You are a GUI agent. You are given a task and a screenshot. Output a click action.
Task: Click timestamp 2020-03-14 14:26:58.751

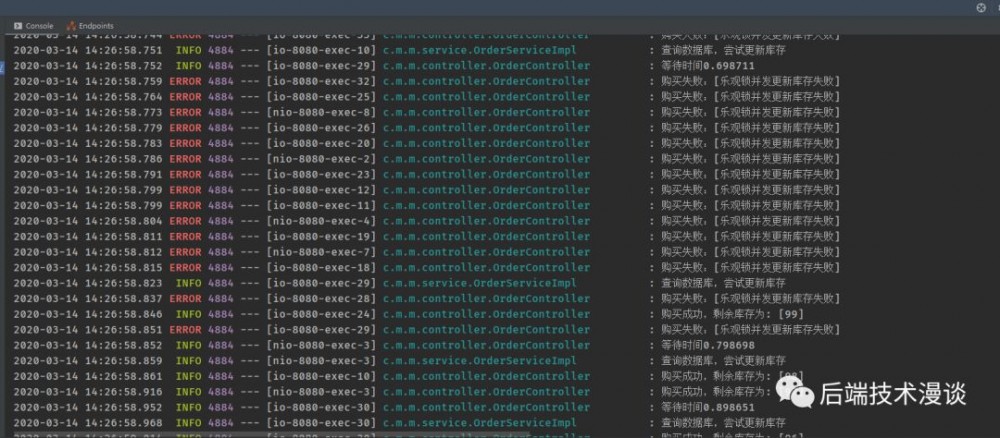pos(88,50)
